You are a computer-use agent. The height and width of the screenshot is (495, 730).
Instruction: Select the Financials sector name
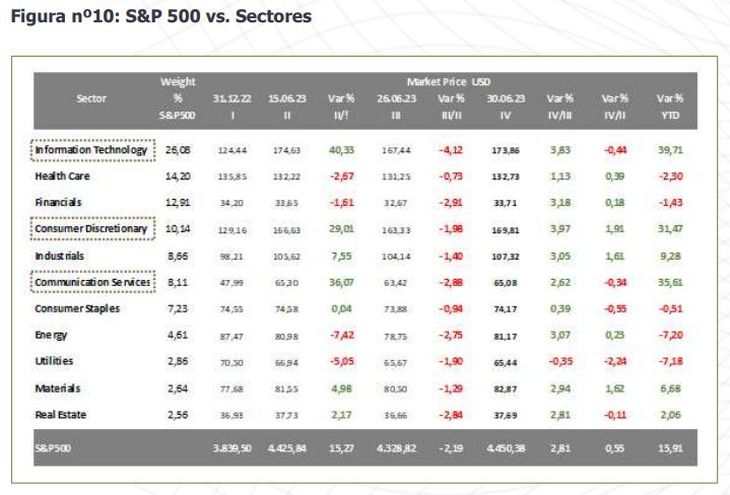(x=60, y=203)
